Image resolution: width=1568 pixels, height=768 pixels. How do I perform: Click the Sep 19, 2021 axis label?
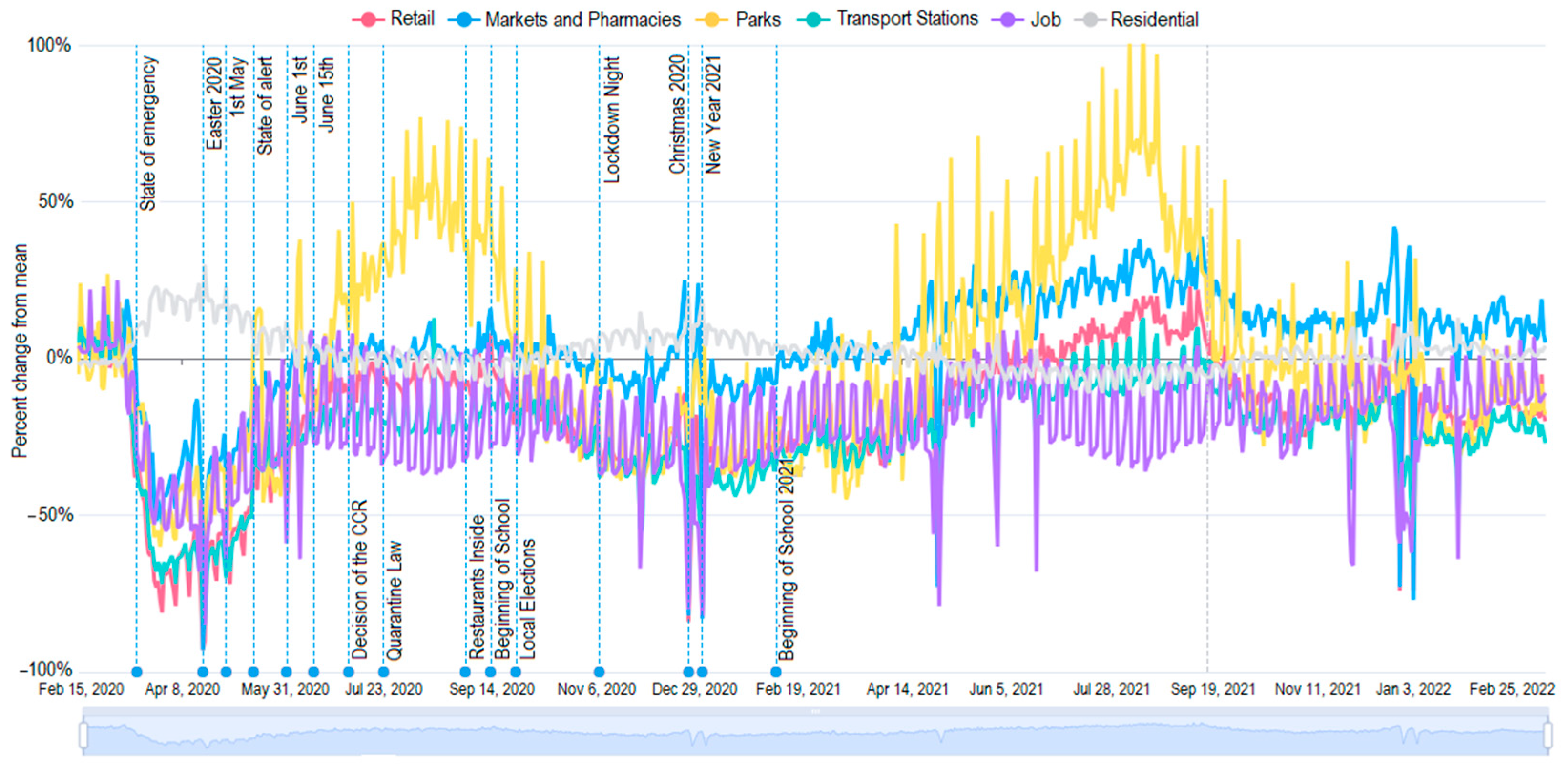tap(1213, 689)
